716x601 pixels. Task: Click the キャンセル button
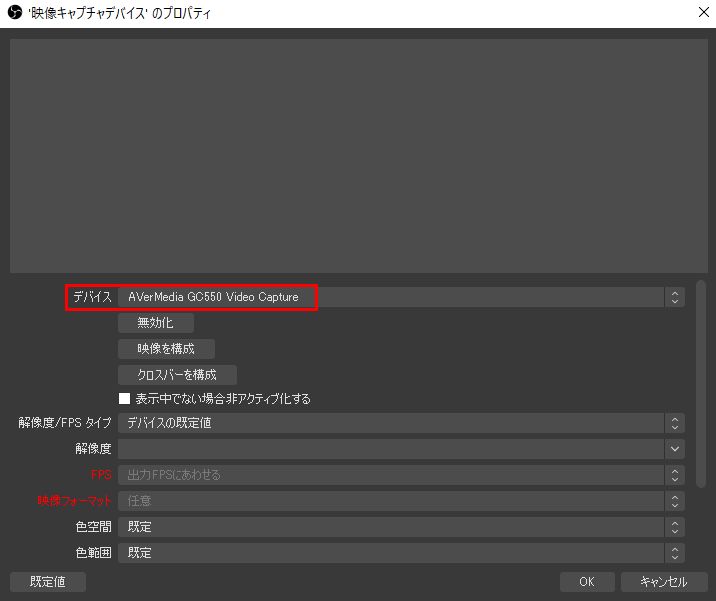[x=664, y=582]
